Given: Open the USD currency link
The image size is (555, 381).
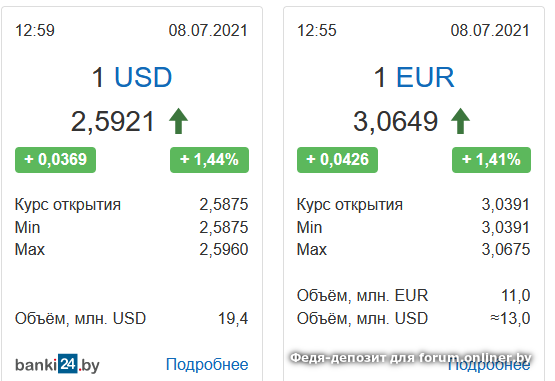Looking at the screenshot, I should click(x=143, y=77).
